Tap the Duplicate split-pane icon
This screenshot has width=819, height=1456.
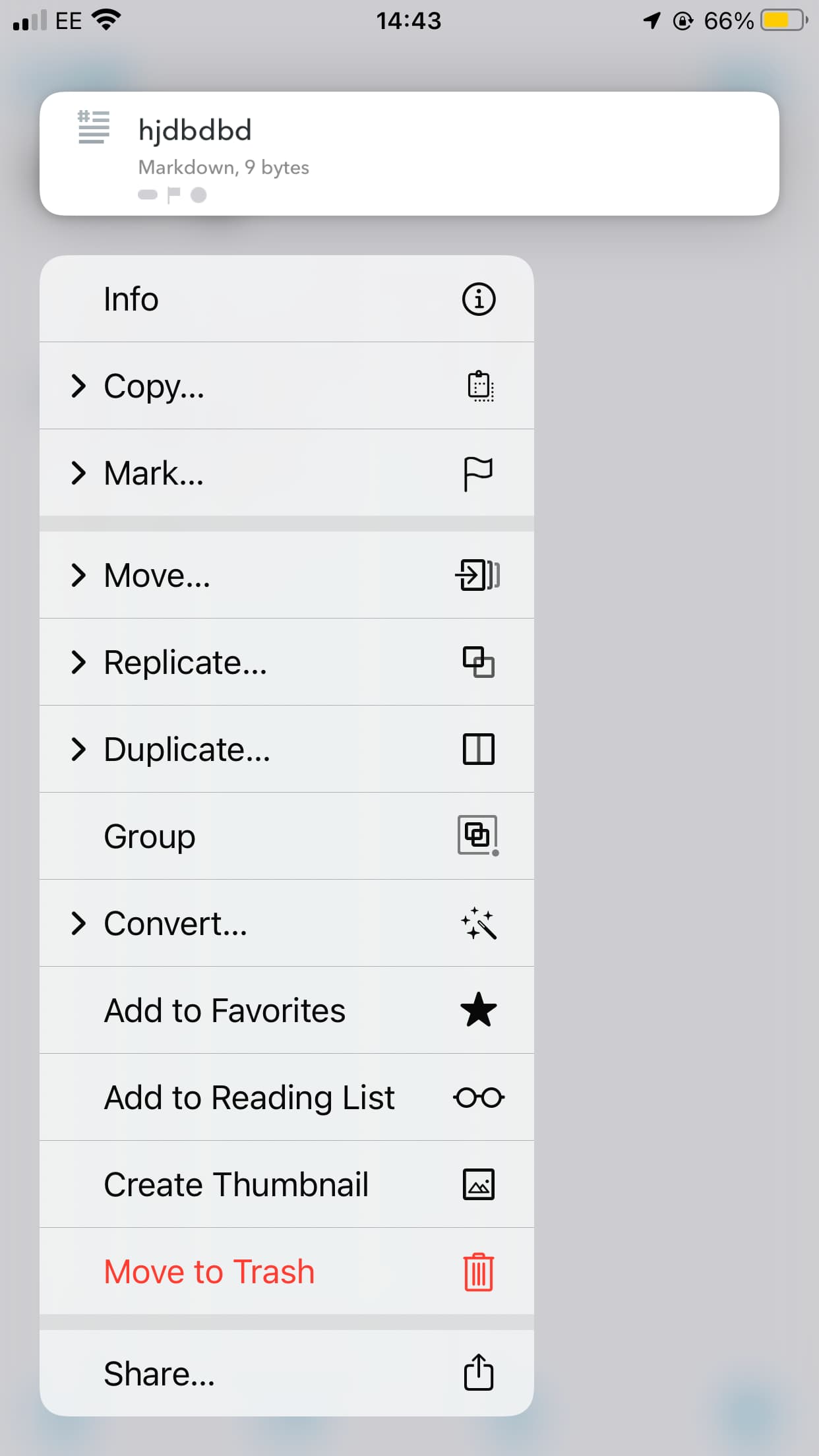478,749
